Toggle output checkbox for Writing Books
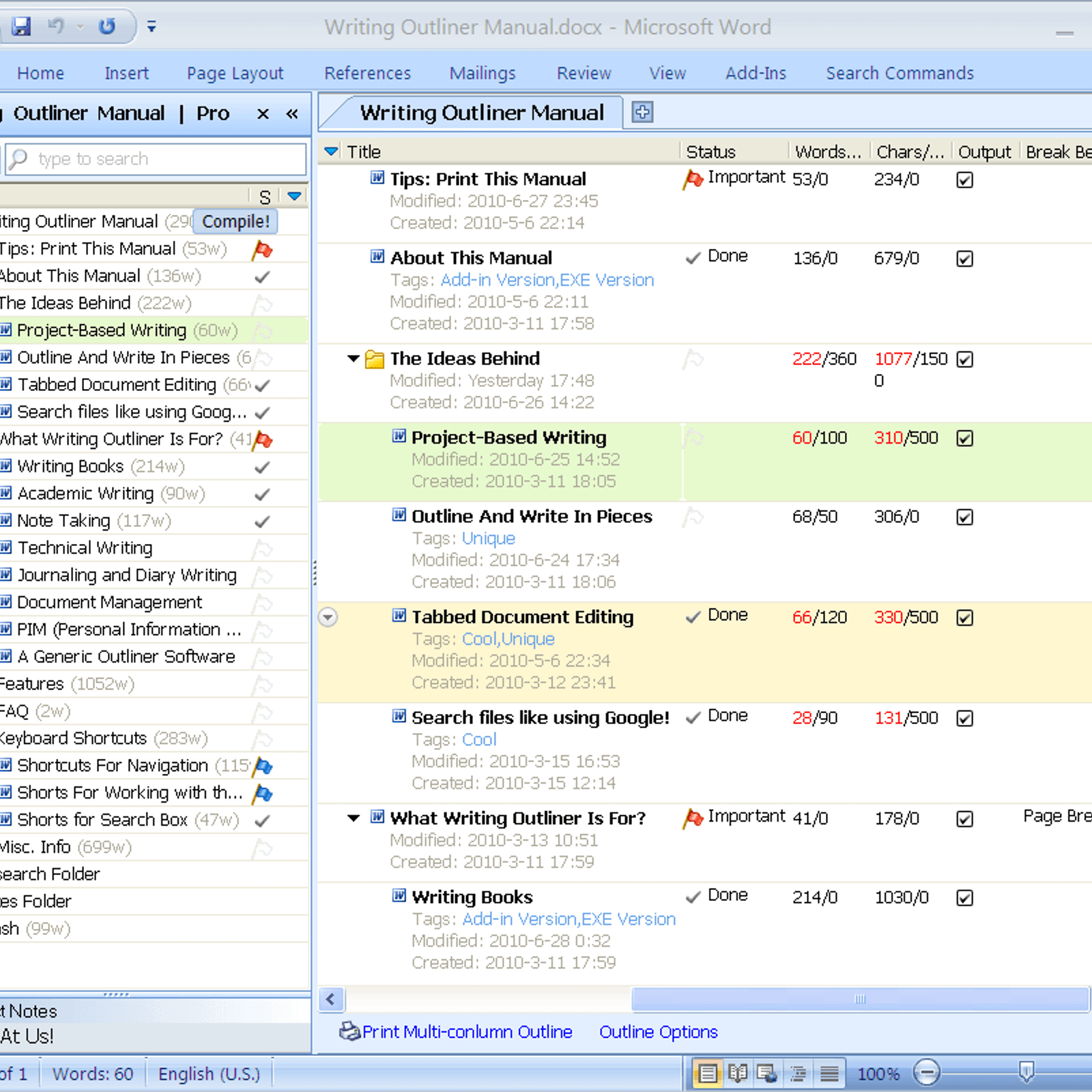Image resolution: width=1092 pixels, height=1092 pixels. (x=964, y=898)
